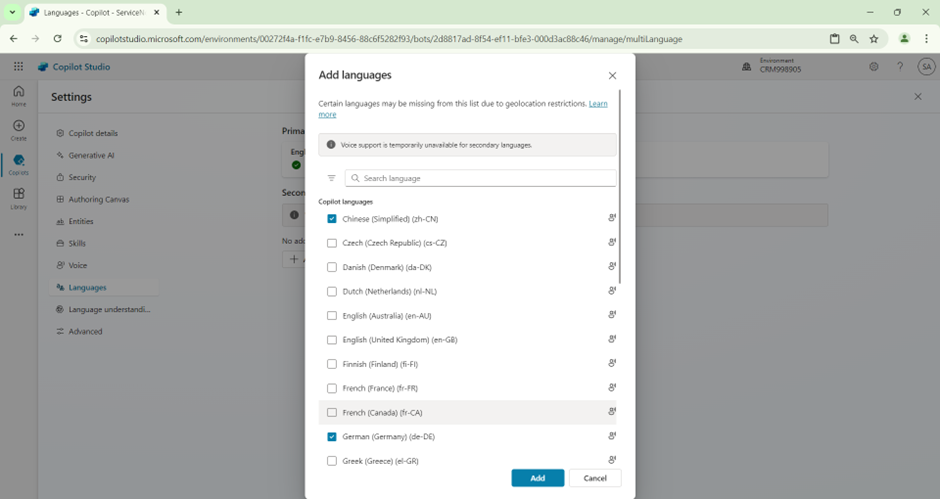Open Security settings section

82,177
